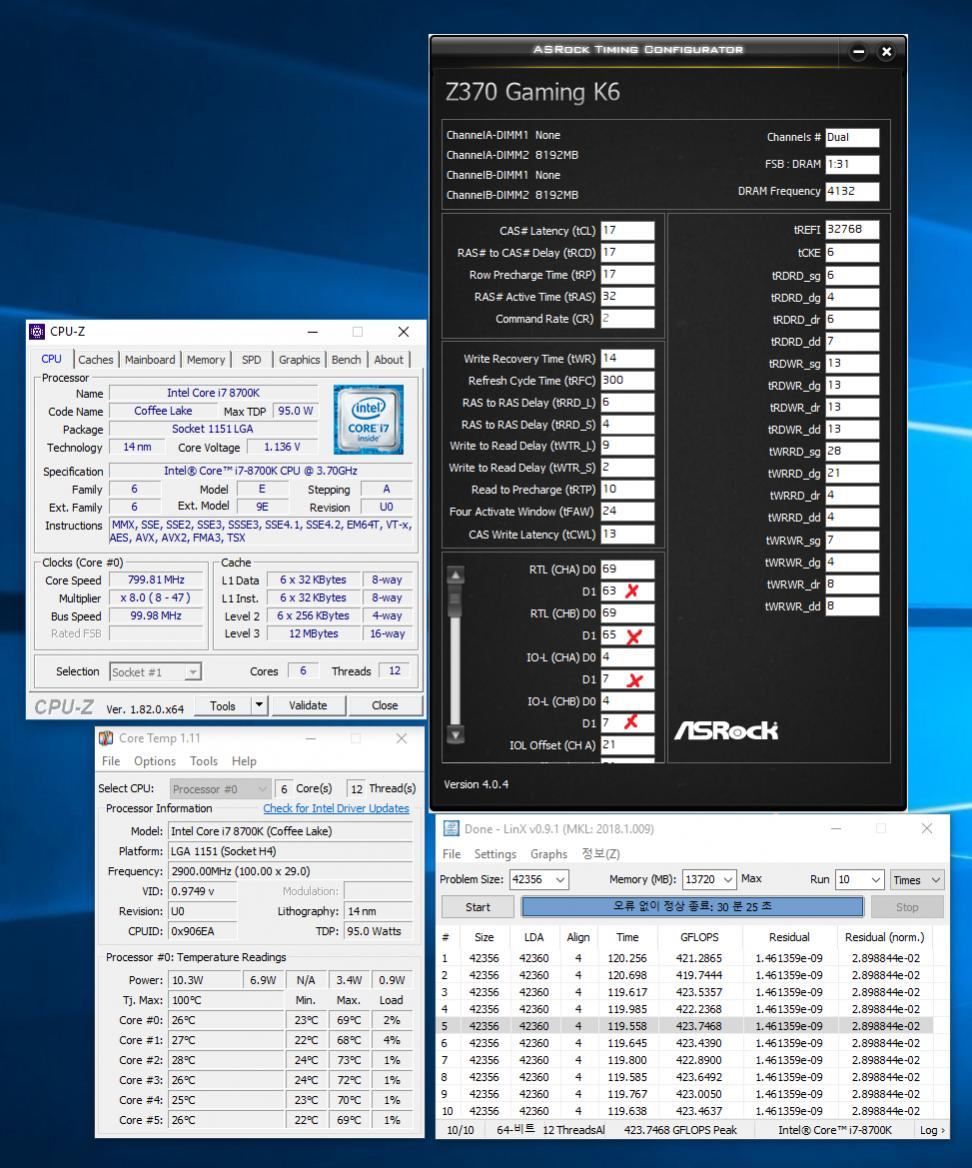Open the Settings menu in LinX
The image size is (972, 1168).
495,854
